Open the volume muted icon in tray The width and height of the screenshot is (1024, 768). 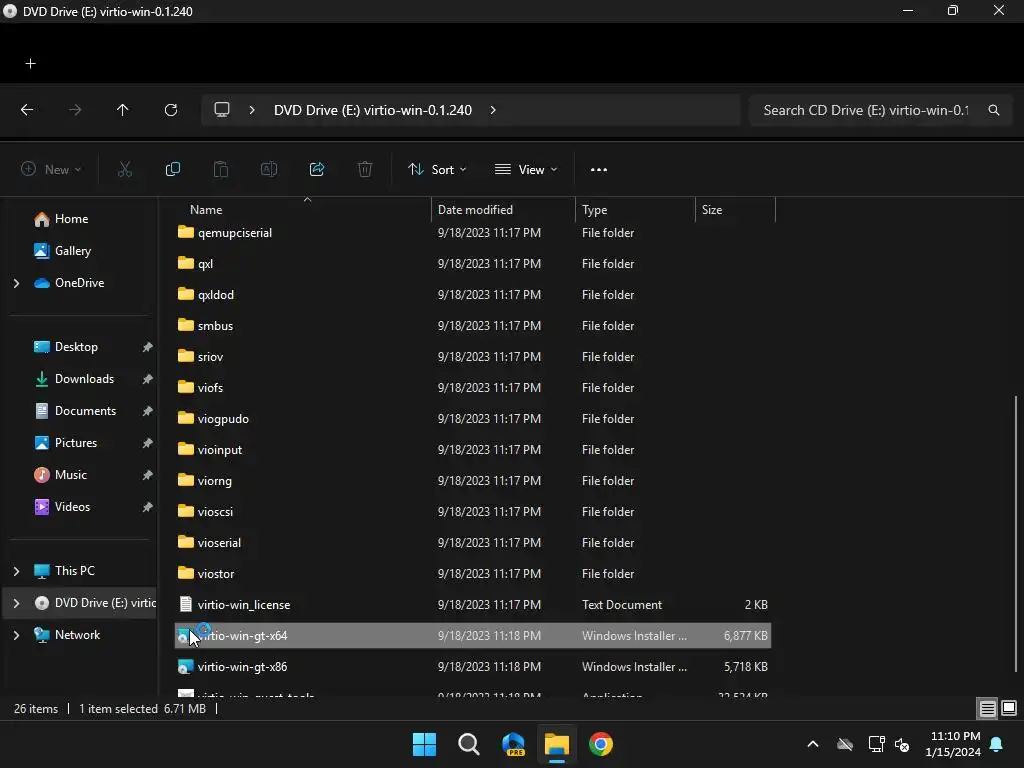coord(902,744)
